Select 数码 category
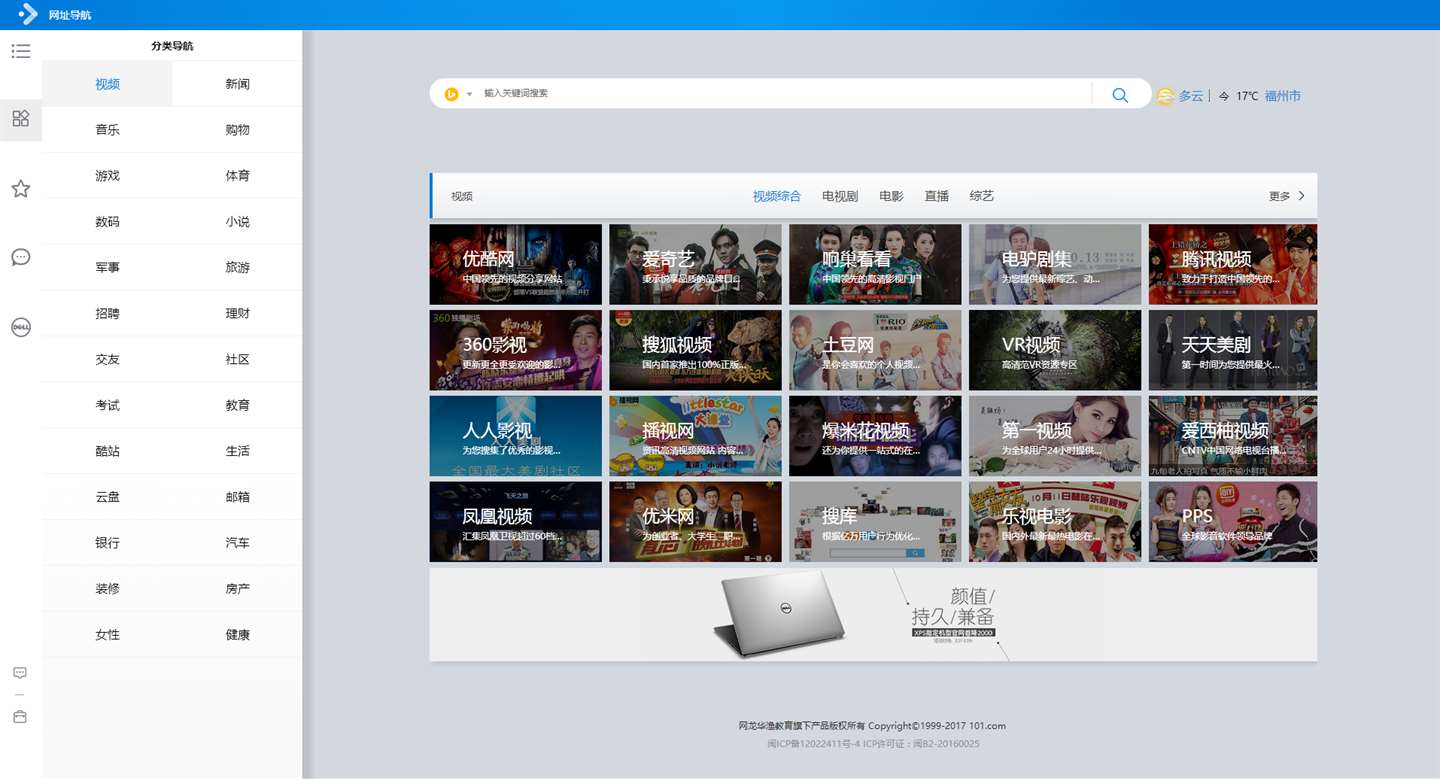This screenshot has height=779, width=1440. [107, 222]
